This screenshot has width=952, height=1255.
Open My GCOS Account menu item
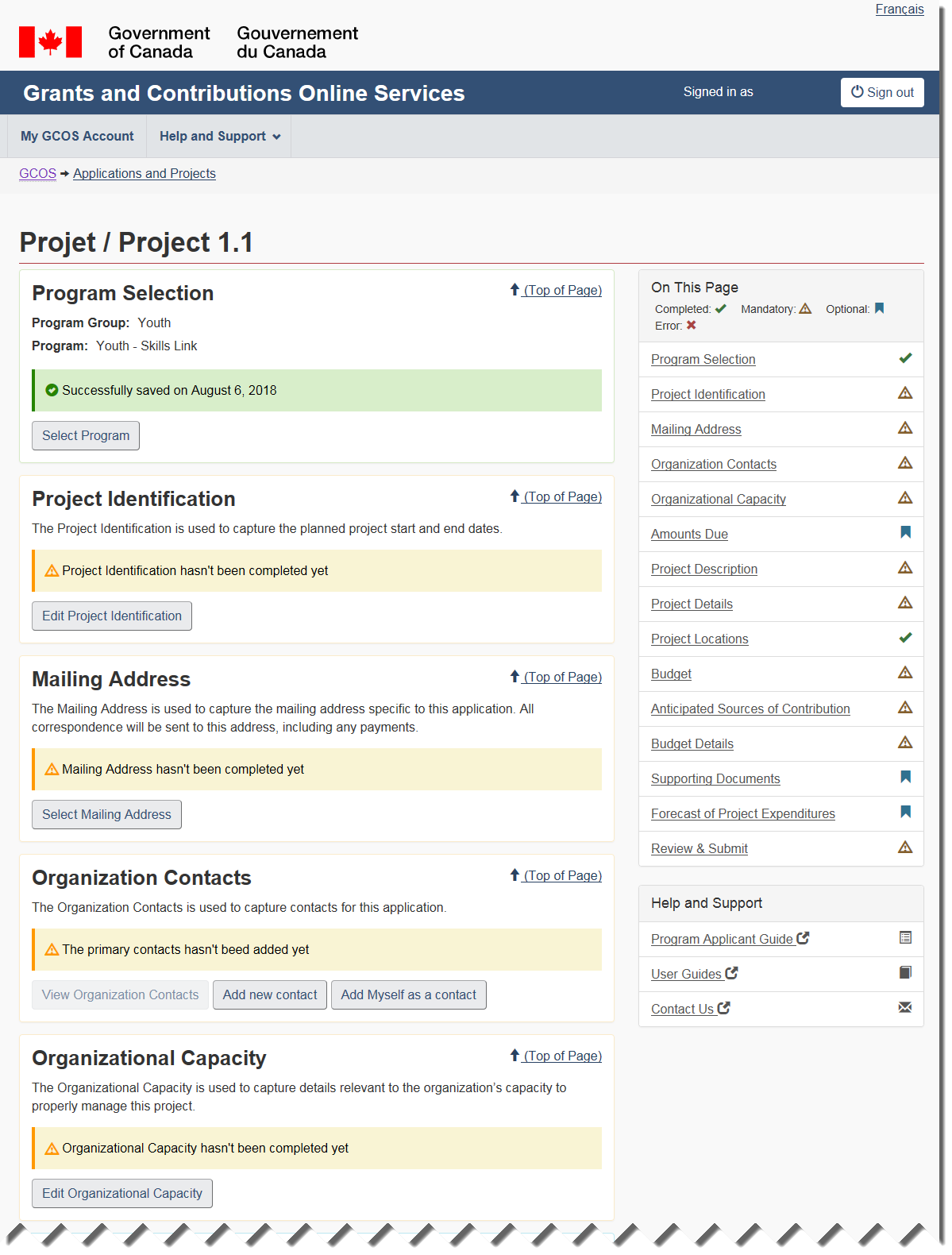[x=77, y=137]
